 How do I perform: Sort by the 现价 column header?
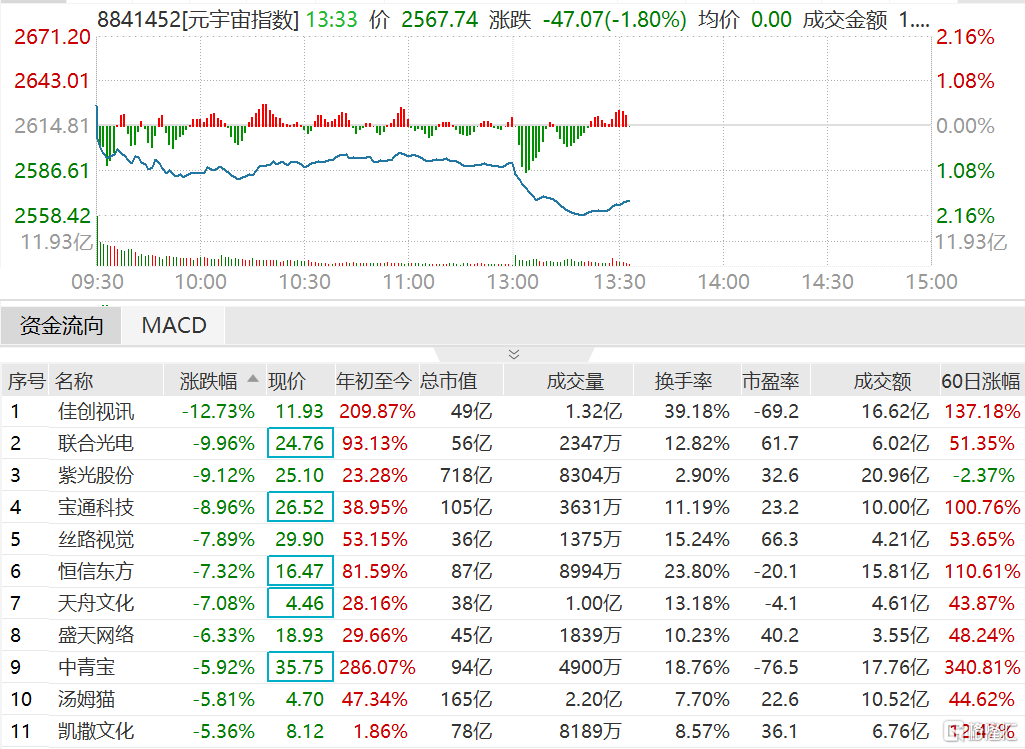coord(287,381)
